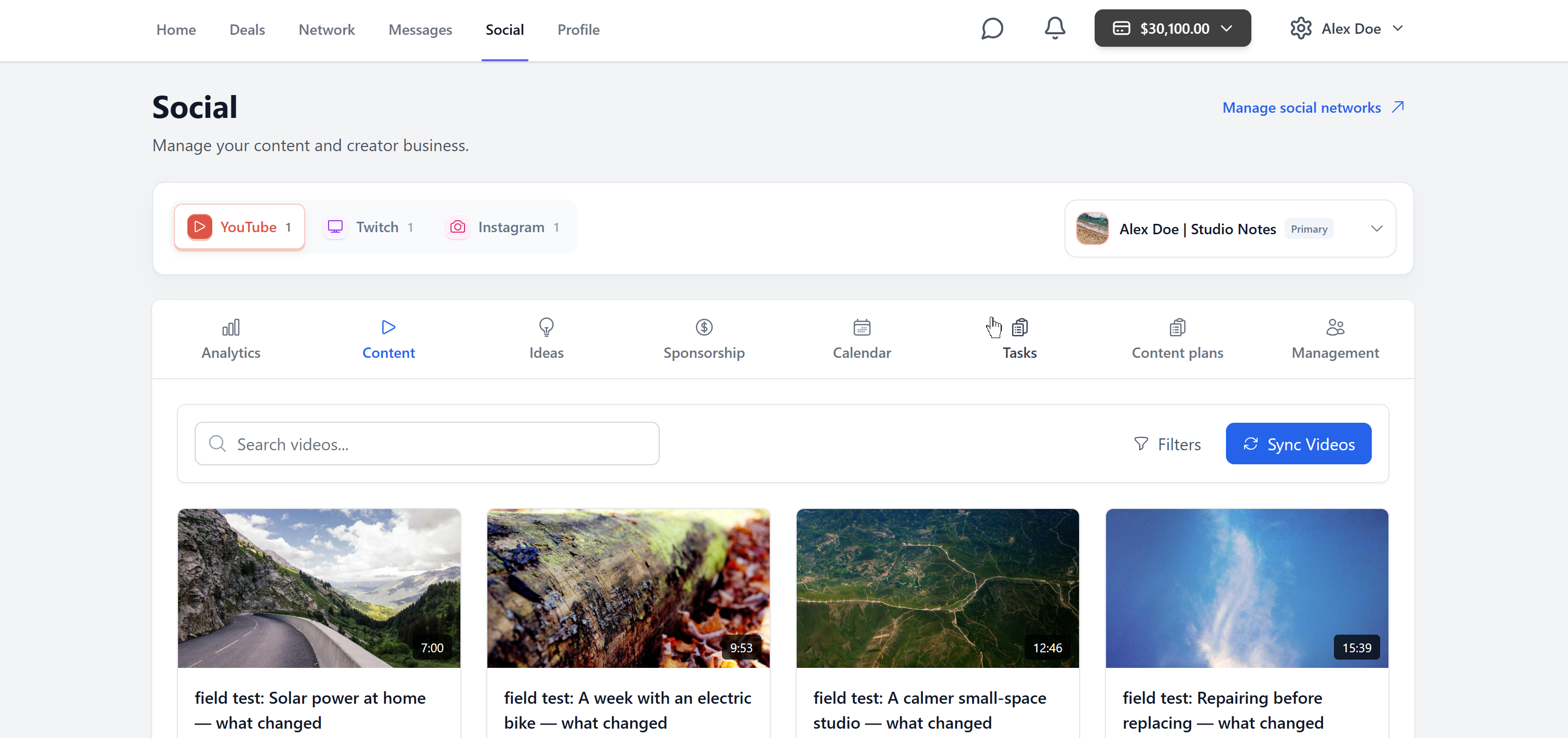Click the search magnifier icon

217,444
